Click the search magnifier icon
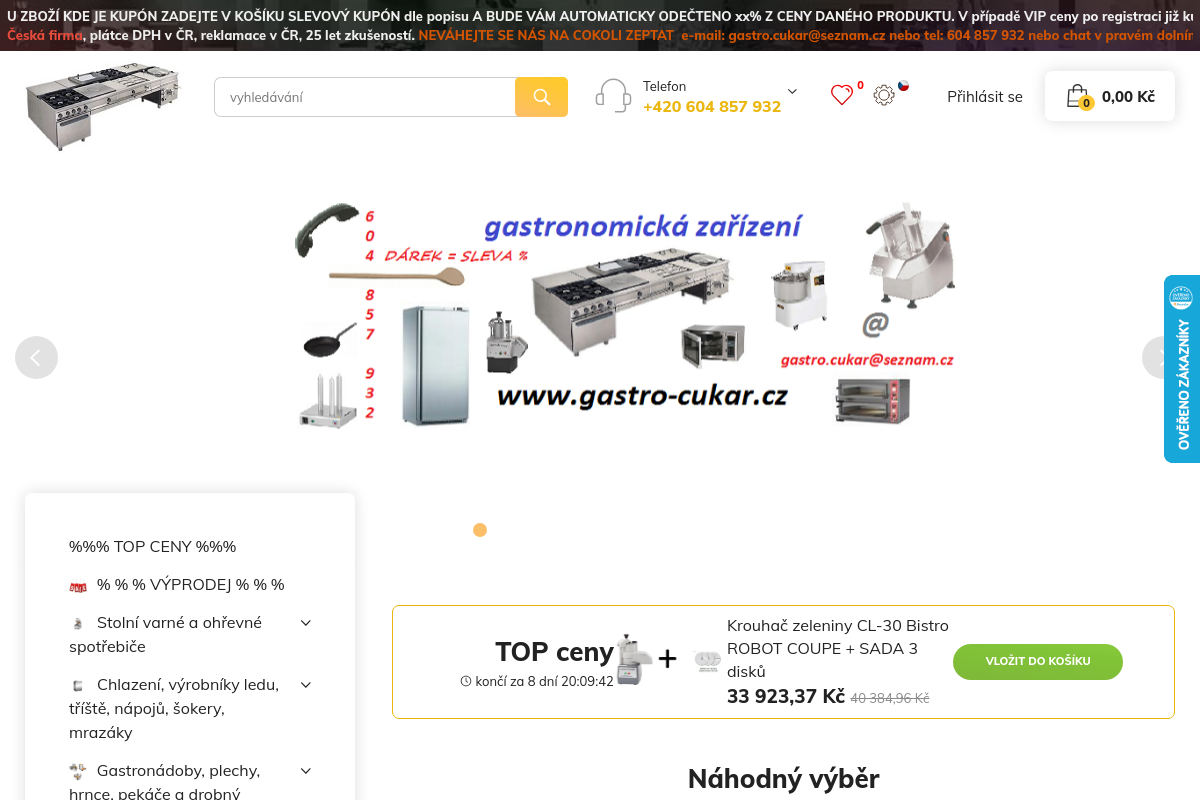The height and width of the screenshot is (800, 1200). point(542,97)
